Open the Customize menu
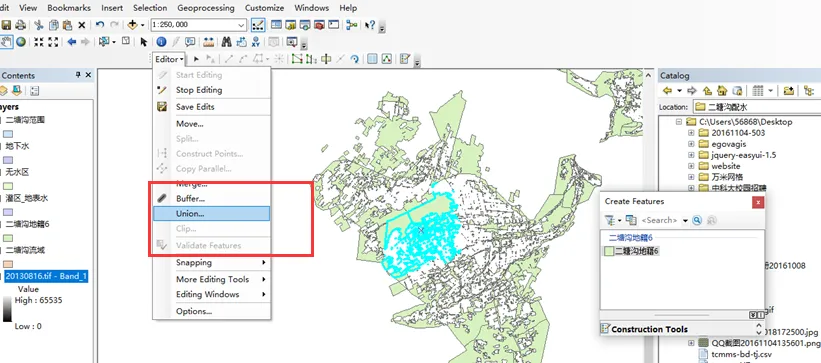The width and height of the screenshot is (821, 363). coord(264,8)
